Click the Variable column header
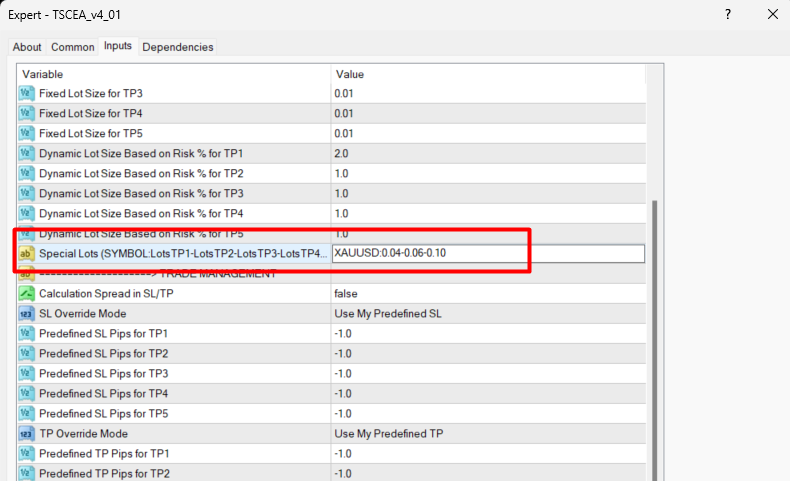This screenshot has width=790, height=481. pyautogui.click(x=174, y=74)
